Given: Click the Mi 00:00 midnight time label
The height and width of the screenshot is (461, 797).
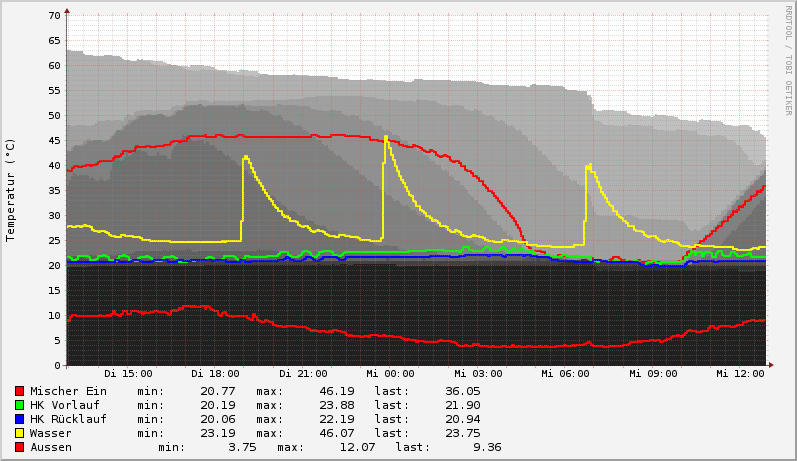Looking at the screenshot, I should pos(390,374).
